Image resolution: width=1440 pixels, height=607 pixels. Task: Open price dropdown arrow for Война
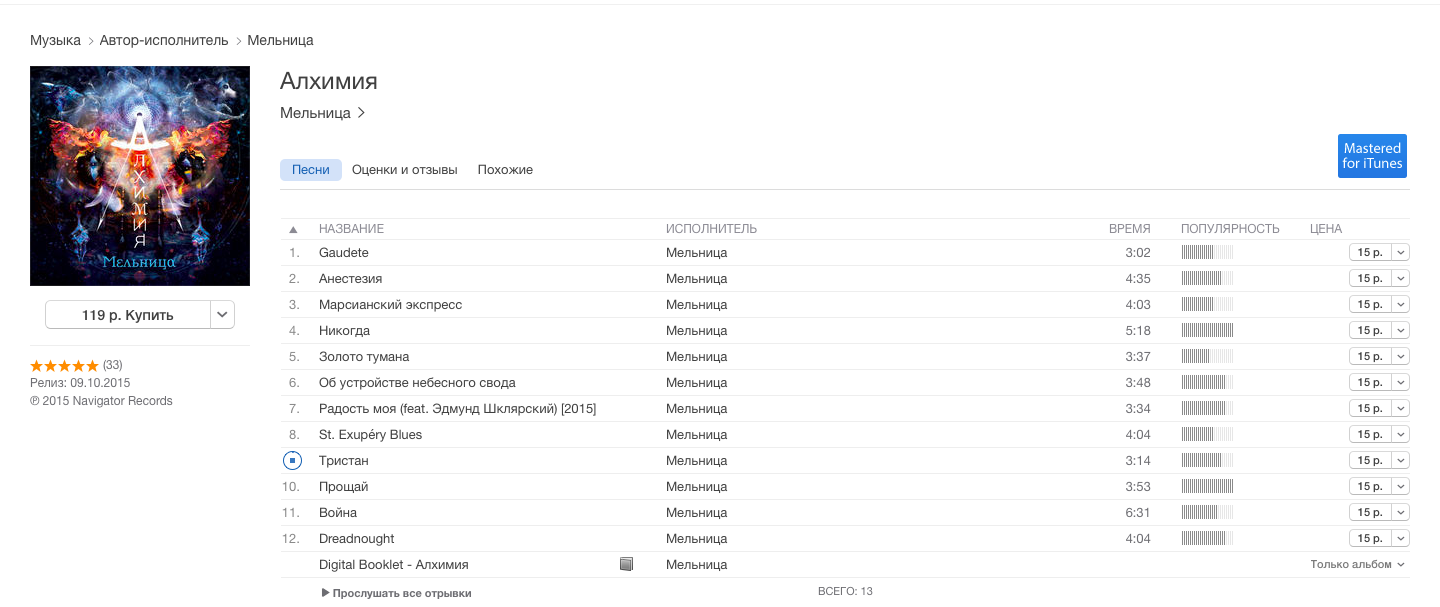[x=1401, y=512]
